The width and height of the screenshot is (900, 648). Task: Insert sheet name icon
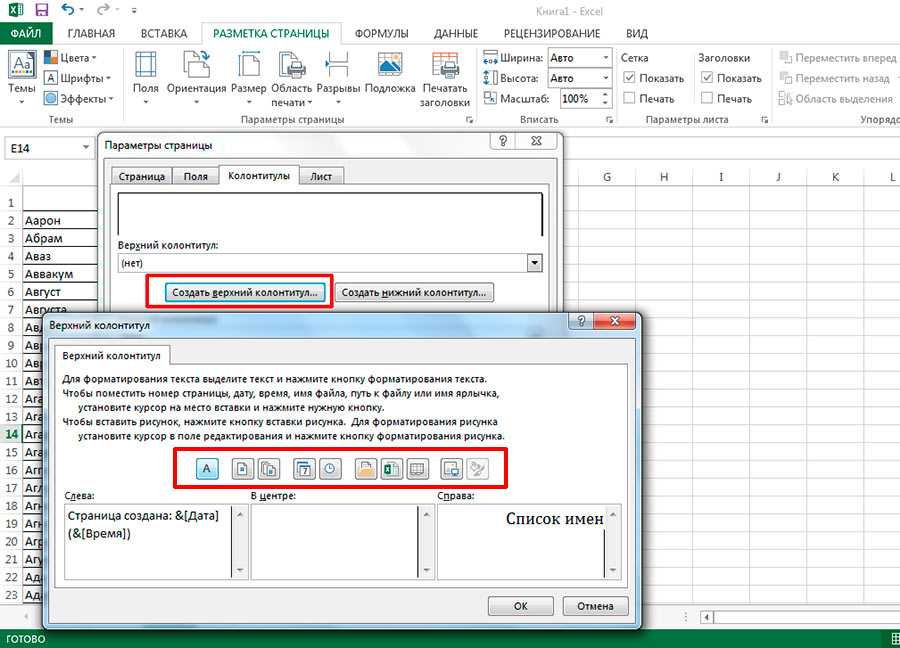(418, 468)
